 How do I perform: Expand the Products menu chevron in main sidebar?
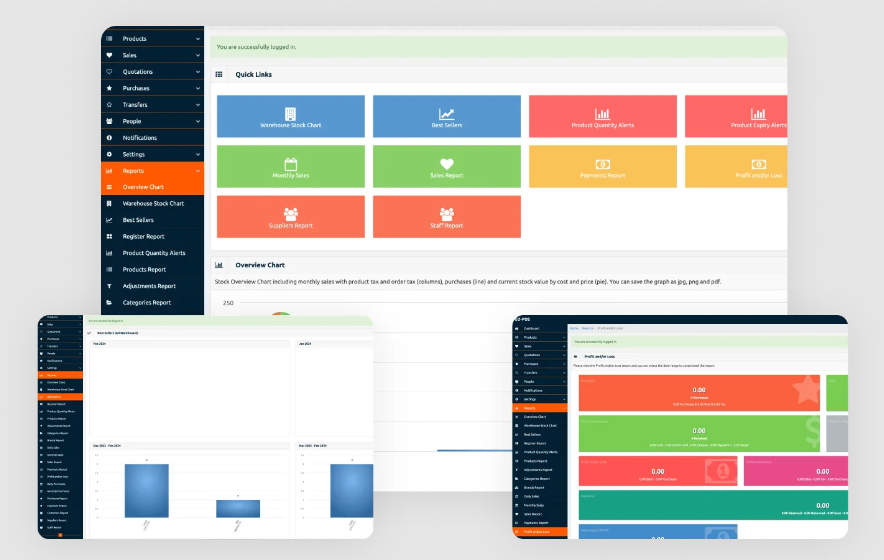tap(198, 39)
